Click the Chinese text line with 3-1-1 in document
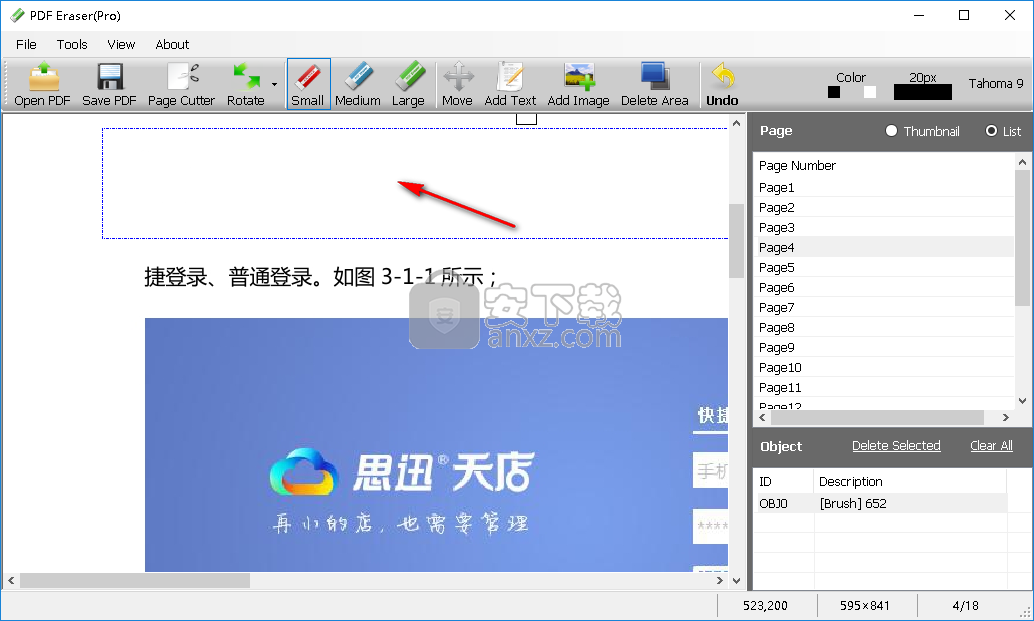The height and width of the screenshot is (621, 1034). (x=320, y=277)
